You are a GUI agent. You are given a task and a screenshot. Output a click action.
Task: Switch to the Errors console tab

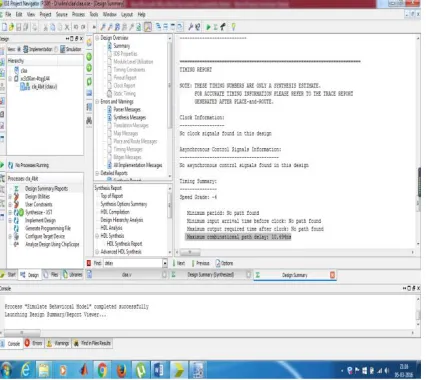tap(34, 343)
